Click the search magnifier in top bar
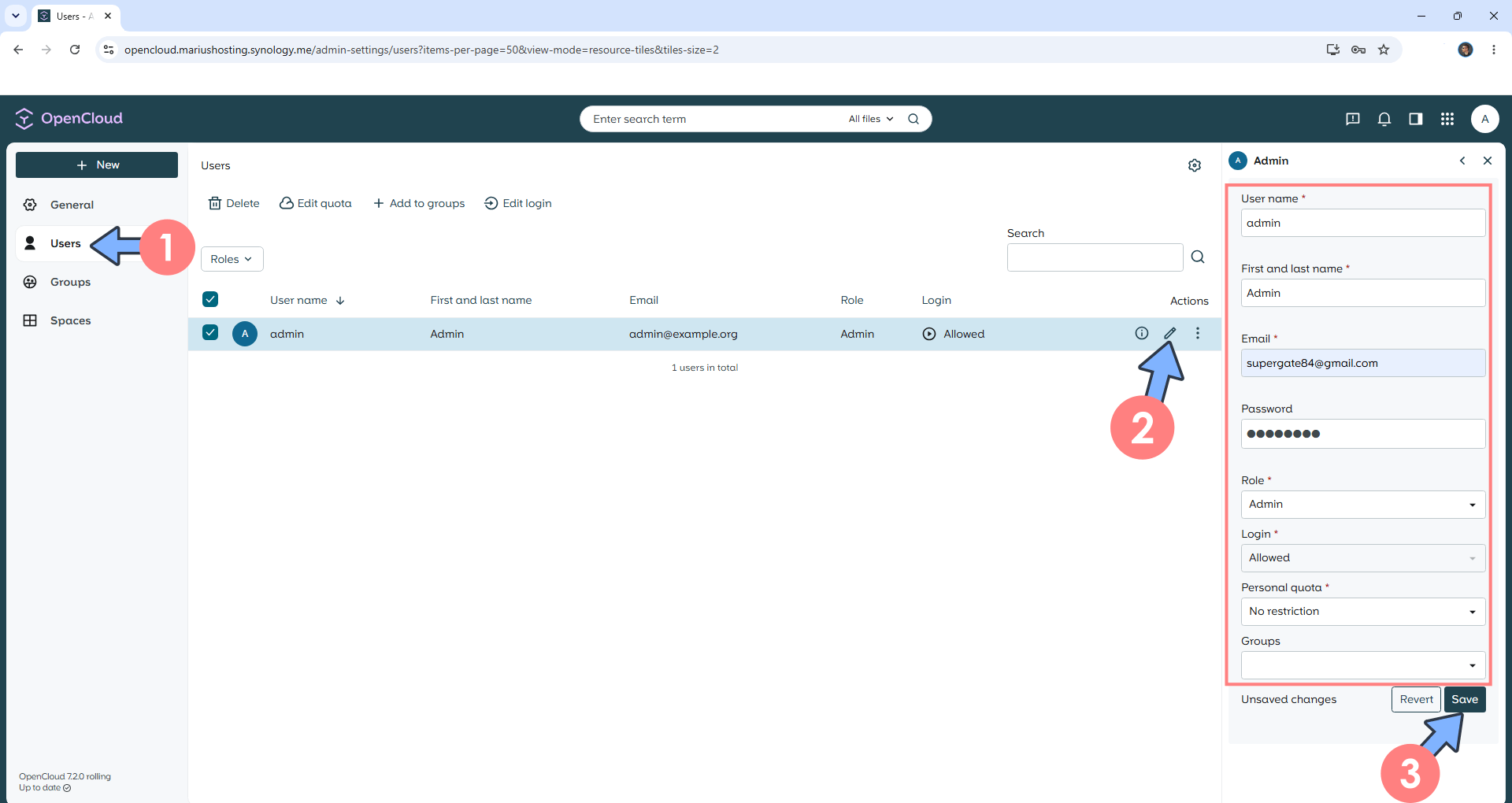Image resolution: width=1512 pixels, height=803 pixels. [x=913, y=119]
